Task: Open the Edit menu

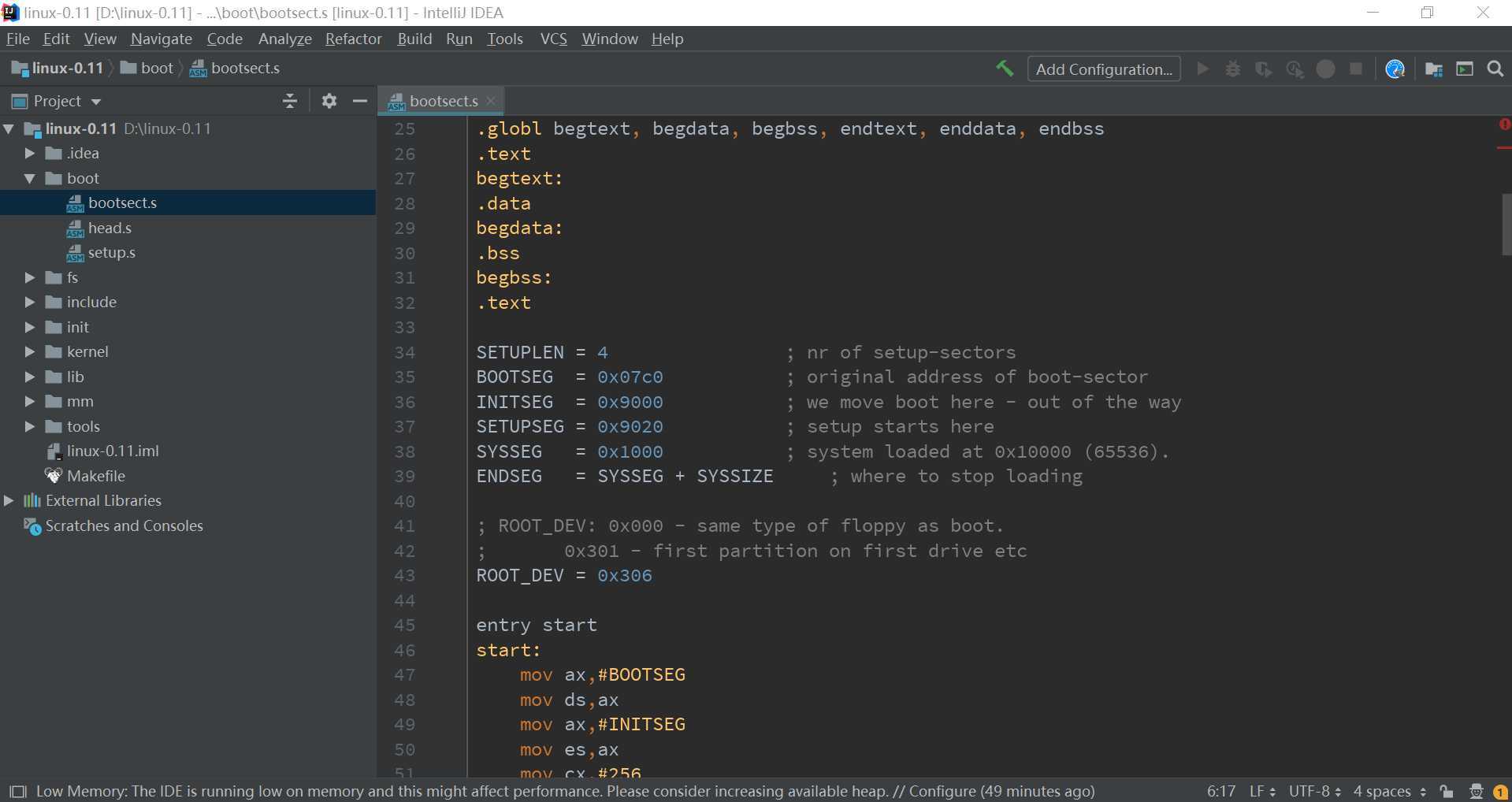Action: point(56,39)
